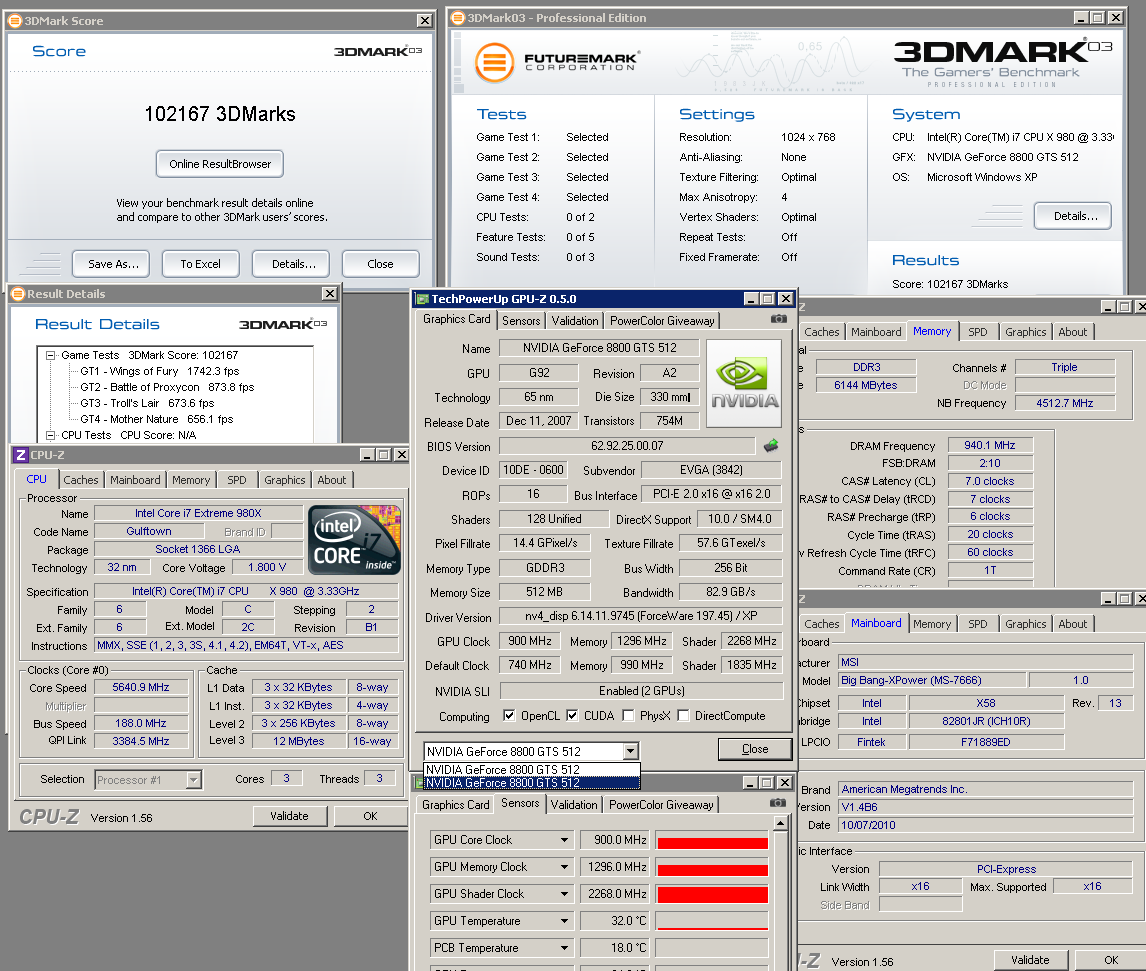Collapse the Game Tests tree node
1146x971 pixels.
(50, 355)
